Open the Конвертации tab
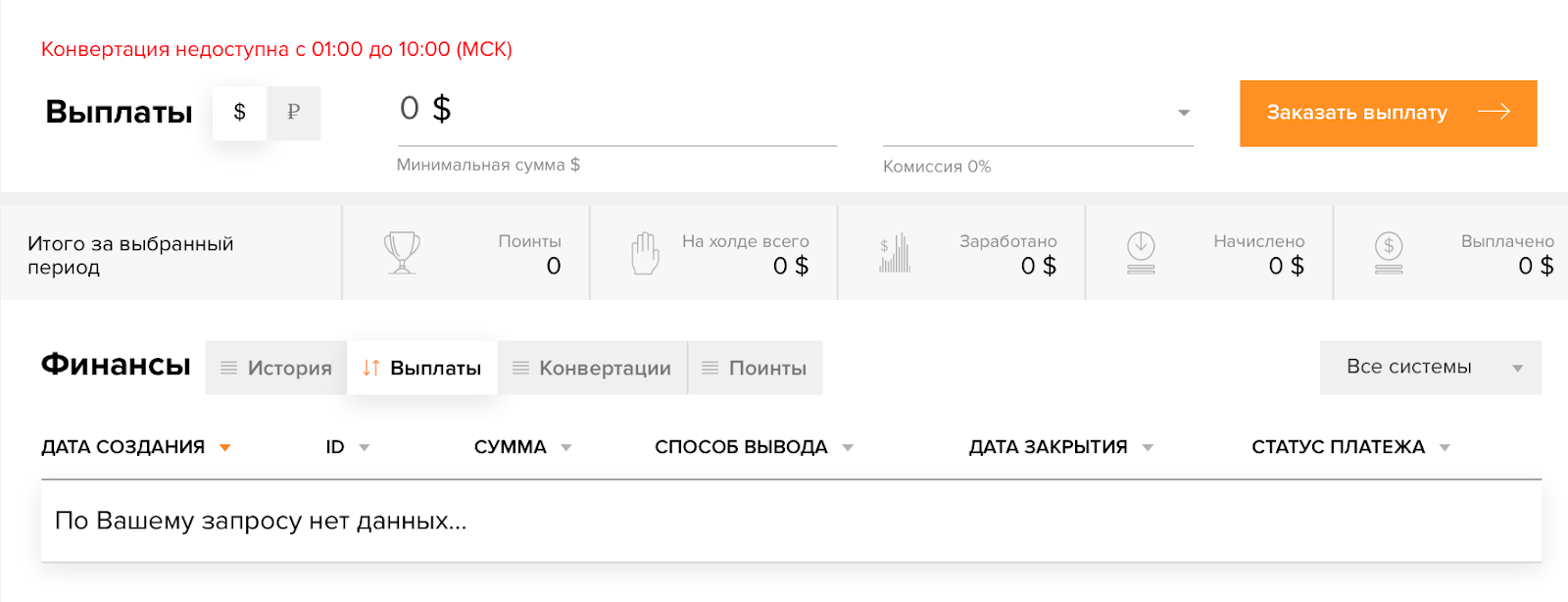Viewport: 1568px width, 602px height. coord(592,368)
